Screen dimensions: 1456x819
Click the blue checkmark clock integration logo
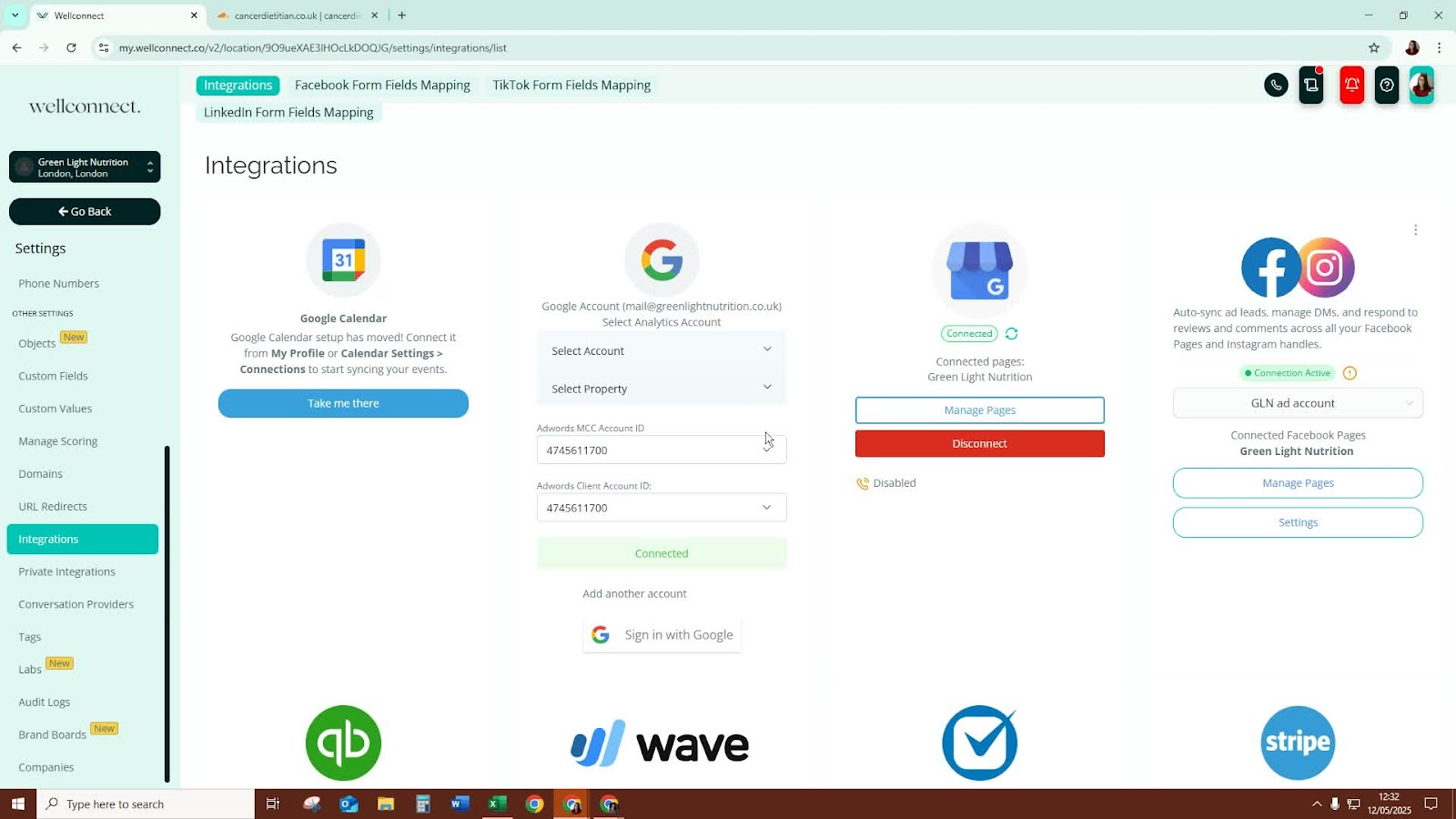979,743
